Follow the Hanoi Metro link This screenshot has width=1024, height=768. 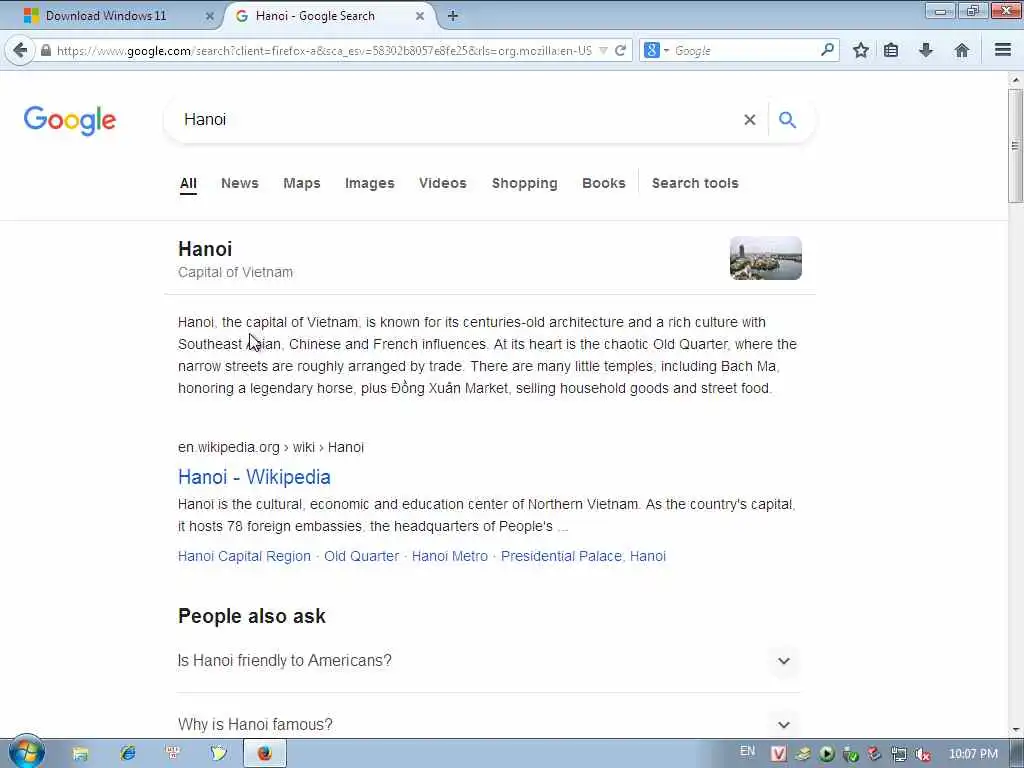click(449, 556)
